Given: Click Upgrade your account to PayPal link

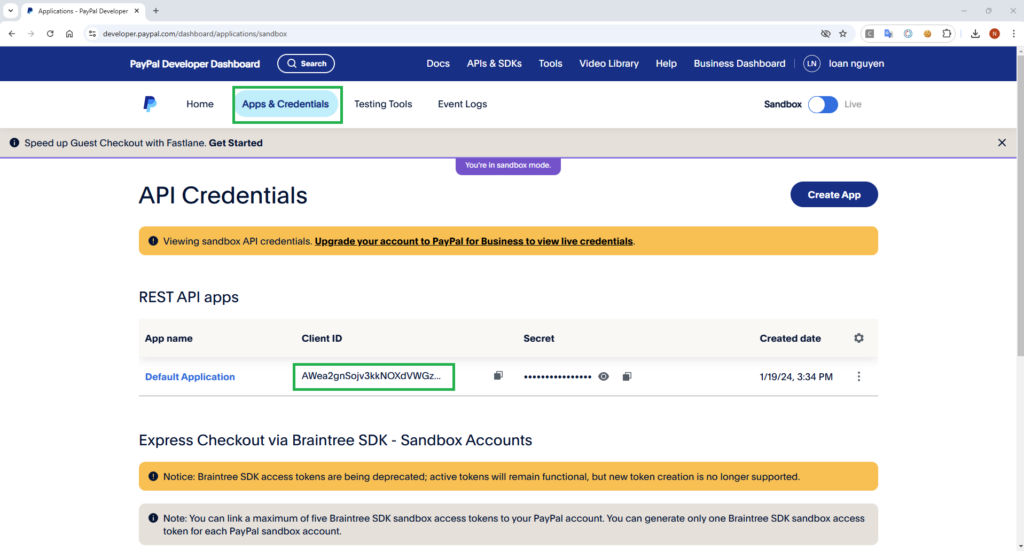Looking at the screenshot, I should click(473, 241).
